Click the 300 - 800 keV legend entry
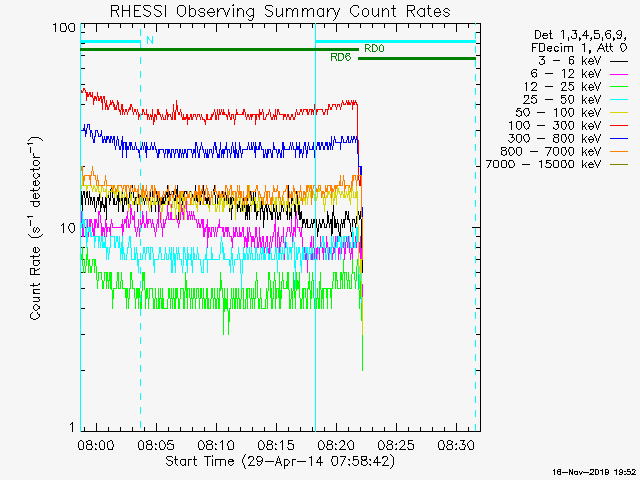 [x=568, y=138]
